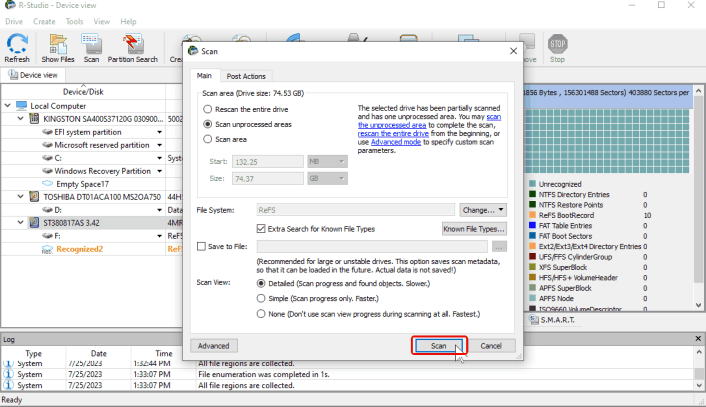Open the Change... file system dropdown
Screen dimensions: 706x407
pyautogui.click(x=483, y=210)
